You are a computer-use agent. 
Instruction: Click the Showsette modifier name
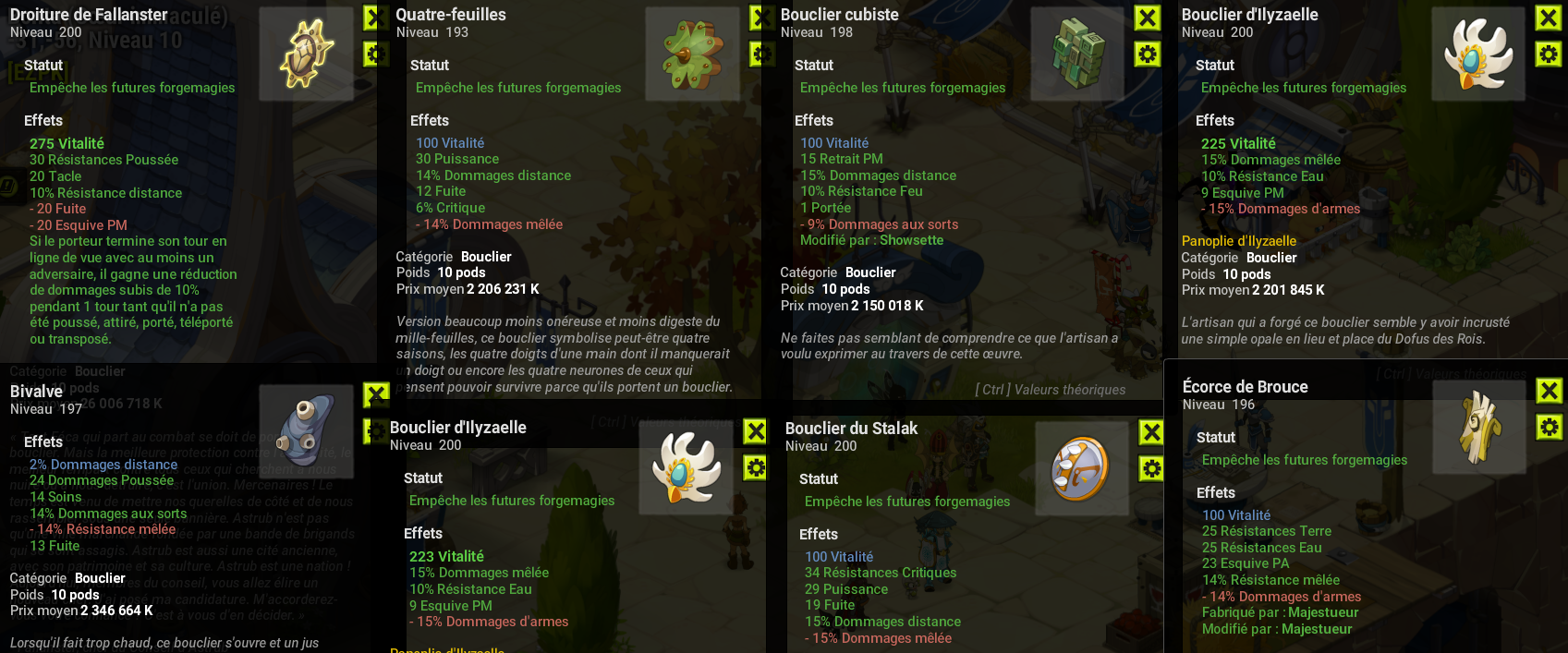(911, 240)
